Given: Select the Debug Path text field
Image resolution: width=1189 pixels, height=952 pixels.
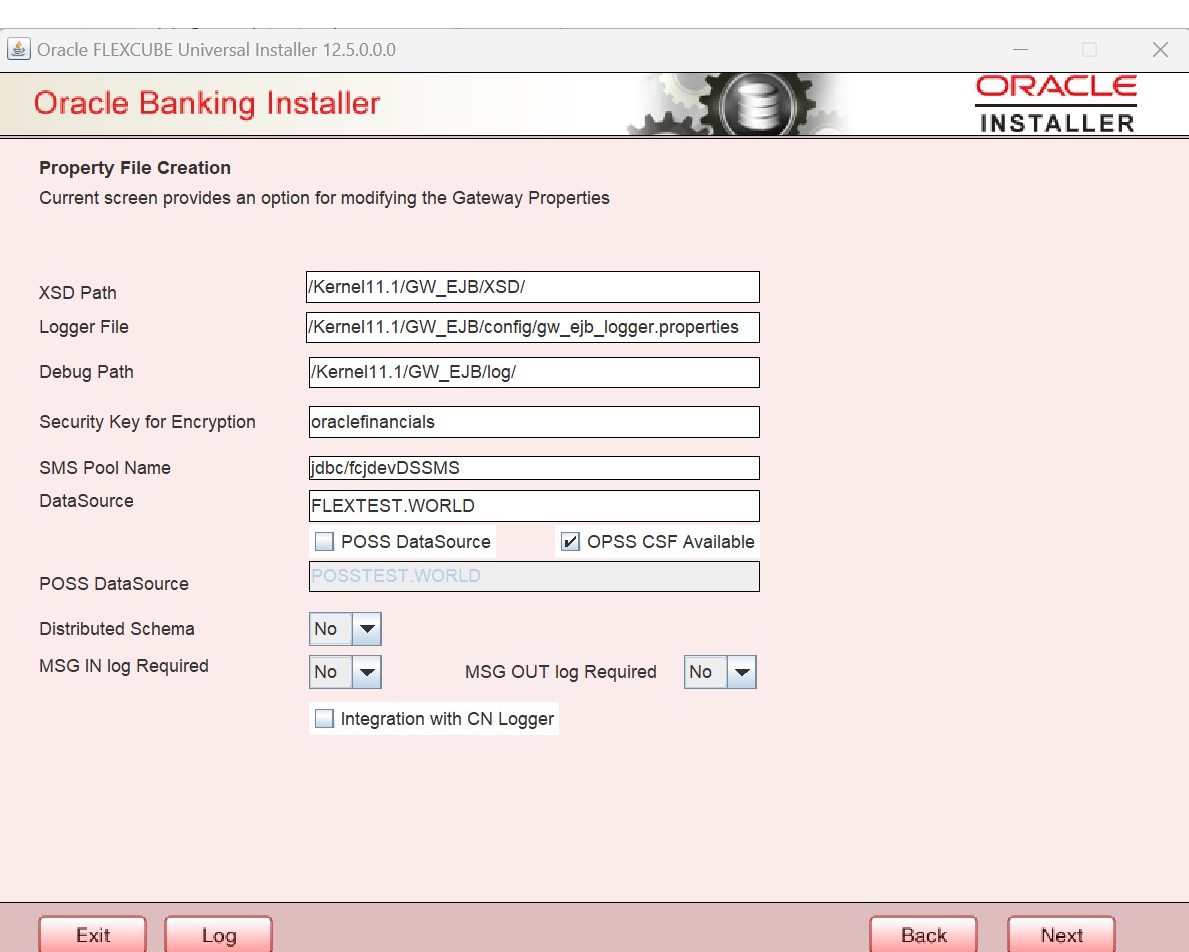Looking at the screenshot, I should pyautogui.click(x=534, y=372).
